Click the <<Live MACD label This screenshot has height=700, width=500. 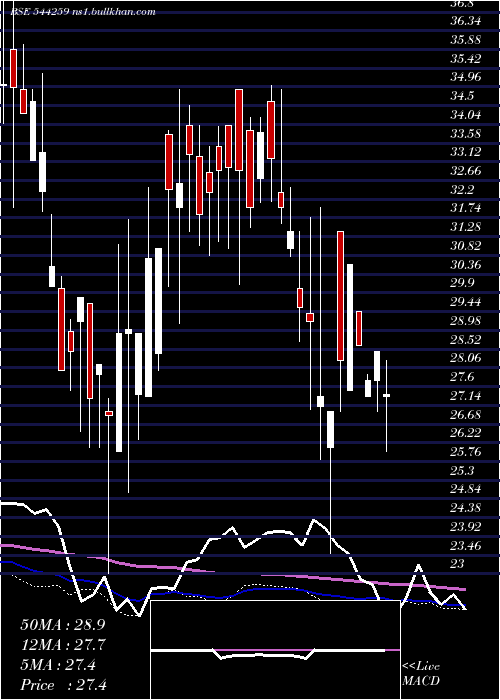pyautogui.click(x=421, y=674)
